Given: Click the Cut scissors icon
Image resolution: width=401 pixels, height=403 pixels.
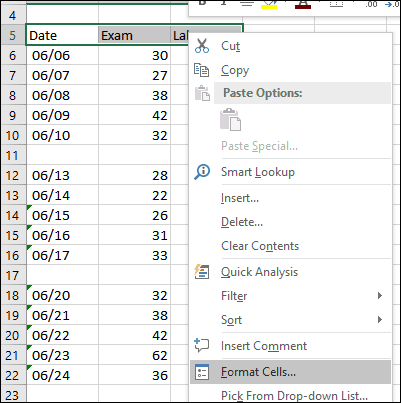Looking at the screenshot, I should (202, 46).
